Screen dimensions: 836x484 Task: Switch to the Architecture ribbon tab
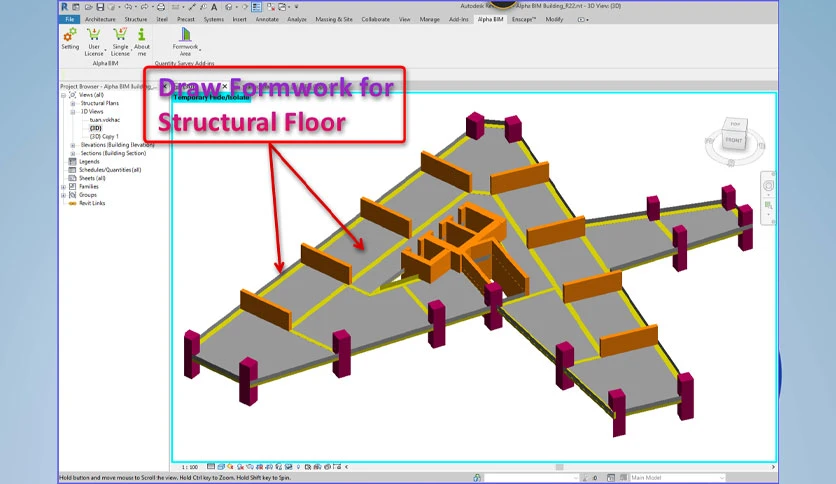[100, 19]
